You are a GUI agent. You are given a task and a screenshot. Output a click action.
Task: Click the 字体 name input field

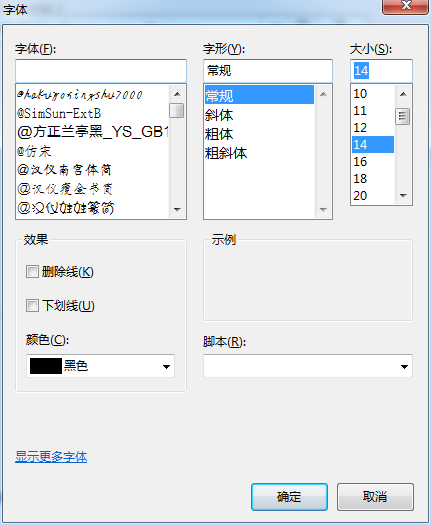101,71
